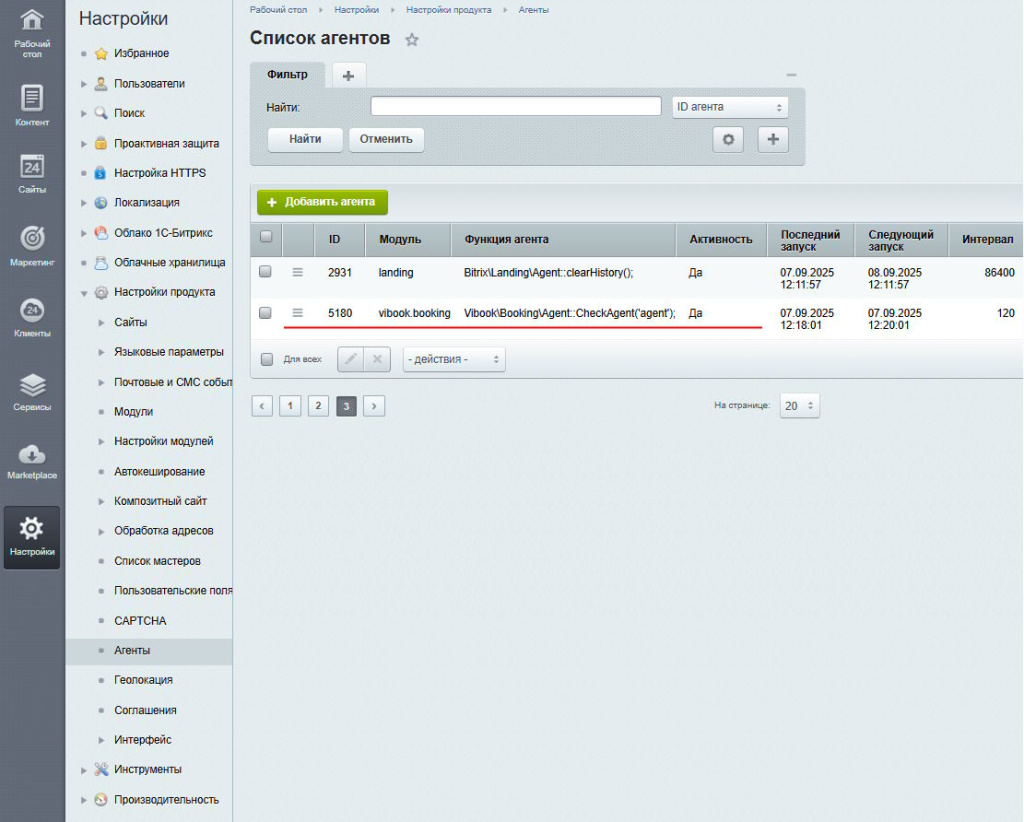The height and width of the screenshot is (822, 1024).
Task: Click into the Найти search field
Action: pyautogui.click(x=516, y=107)
